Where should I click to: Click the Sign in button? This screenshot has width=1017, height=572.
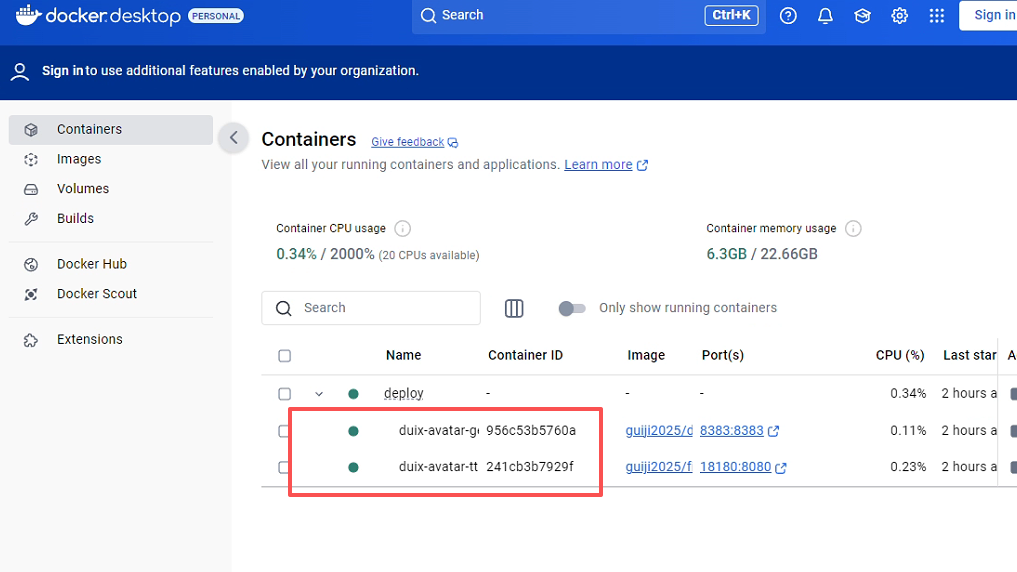(x=988, y=16)
